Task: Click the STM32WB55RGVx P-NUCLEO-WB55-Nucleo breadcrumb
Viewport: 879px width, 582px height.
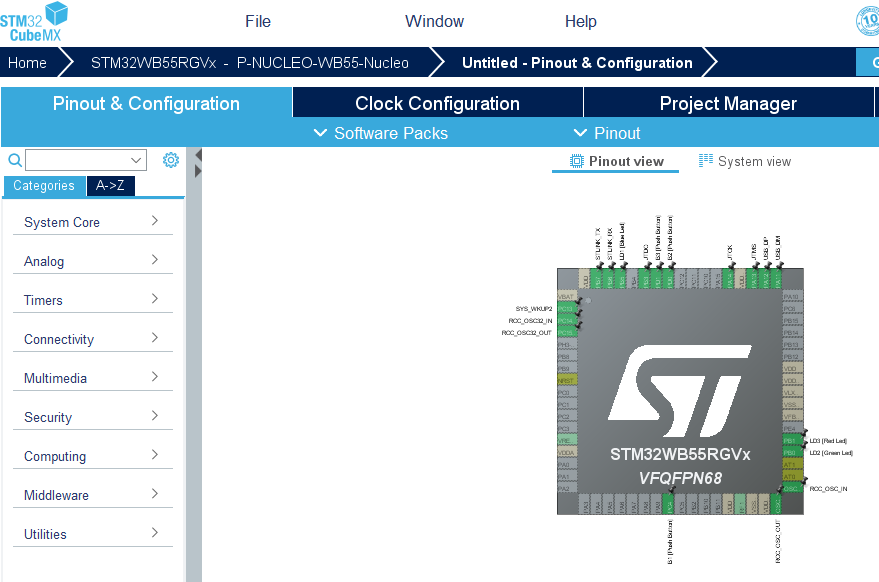Action: point(249,63)
